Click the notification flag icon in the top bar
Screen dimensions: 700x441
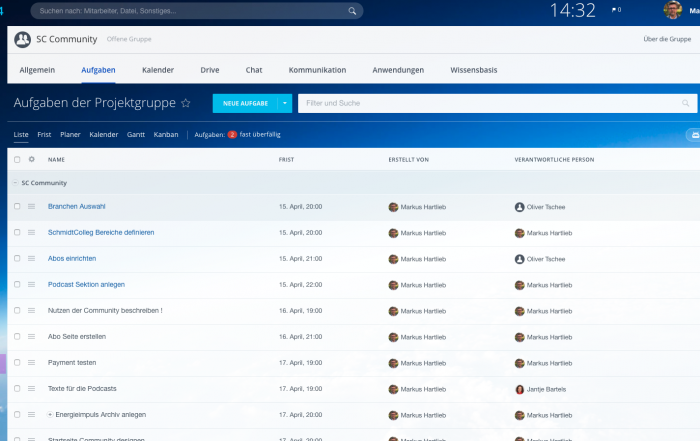615,10
